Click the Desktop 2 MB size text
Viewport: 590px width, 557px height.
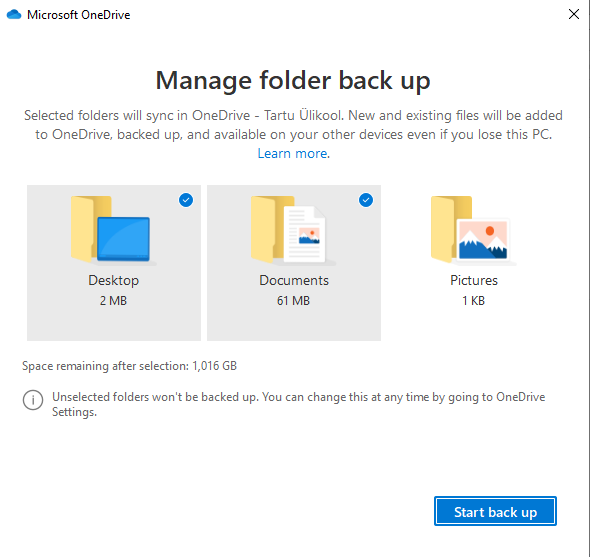click(x=113, y=301)
